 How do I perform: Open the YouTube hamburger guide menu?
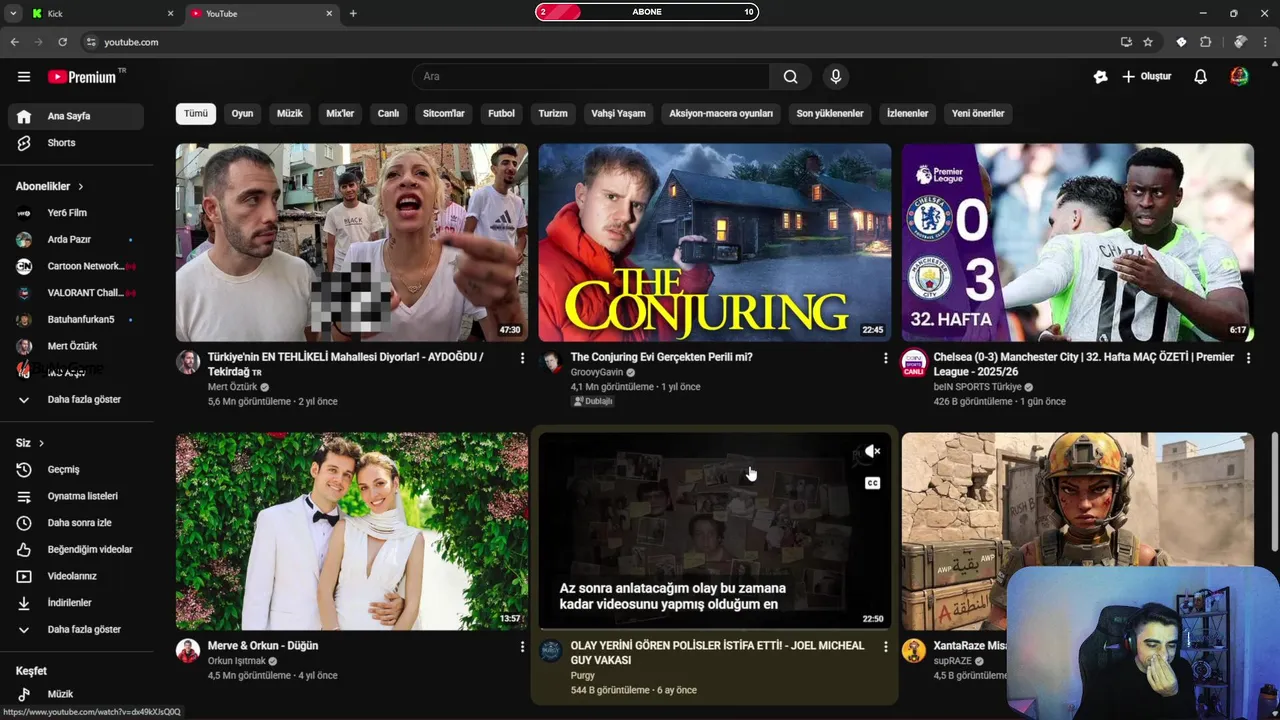[24, 77]
